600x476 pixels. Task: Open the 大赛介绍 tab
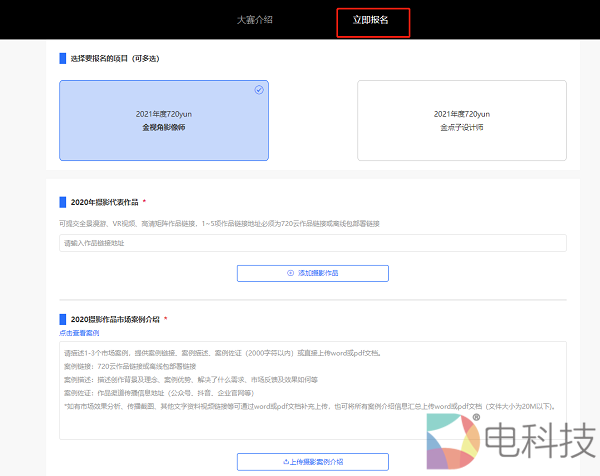click(254, 20)
